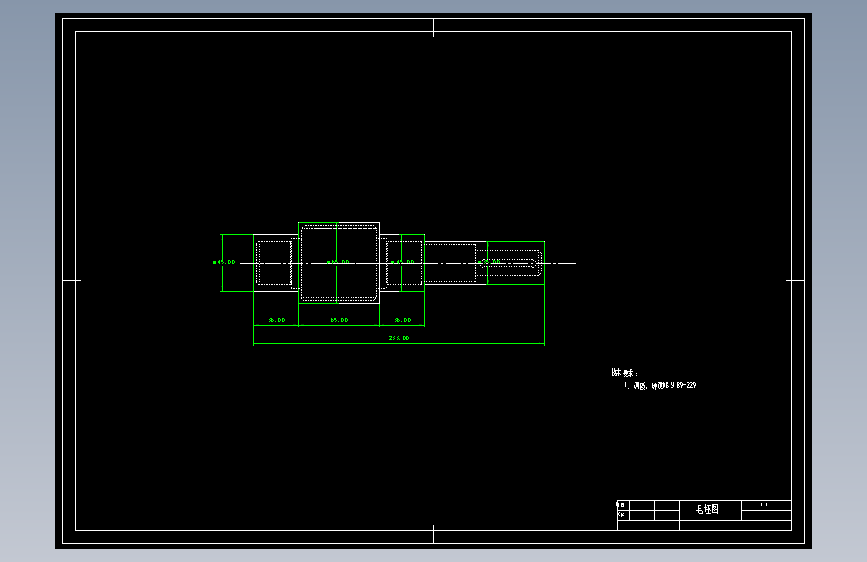Select the first small labeled cell of the title block

coord(623,505)
